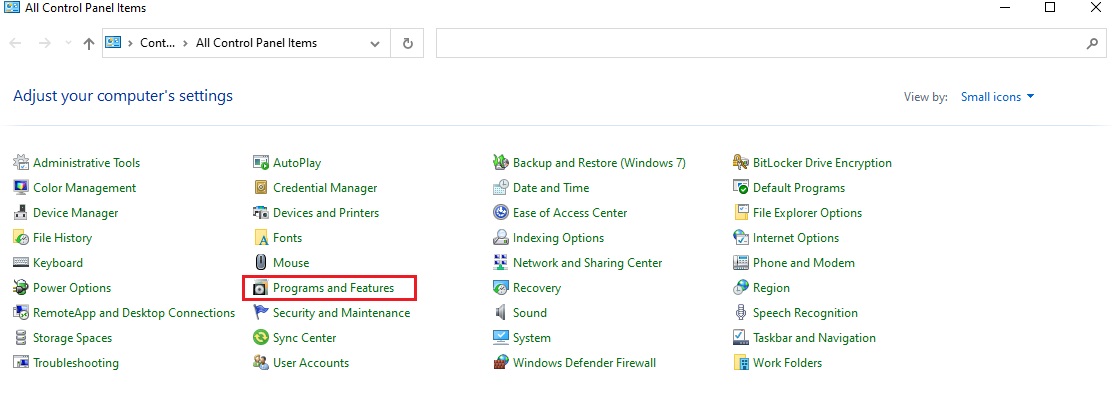1112x404 pixels.
Task: Open the Default Programs icon
Action: (741, 188)
